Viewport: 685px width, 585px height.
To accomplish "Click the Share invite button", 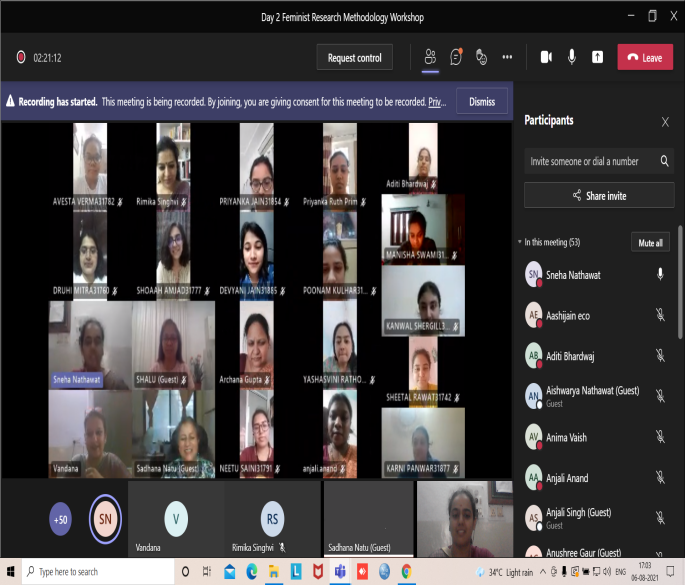I will click(x=599, y=196).
